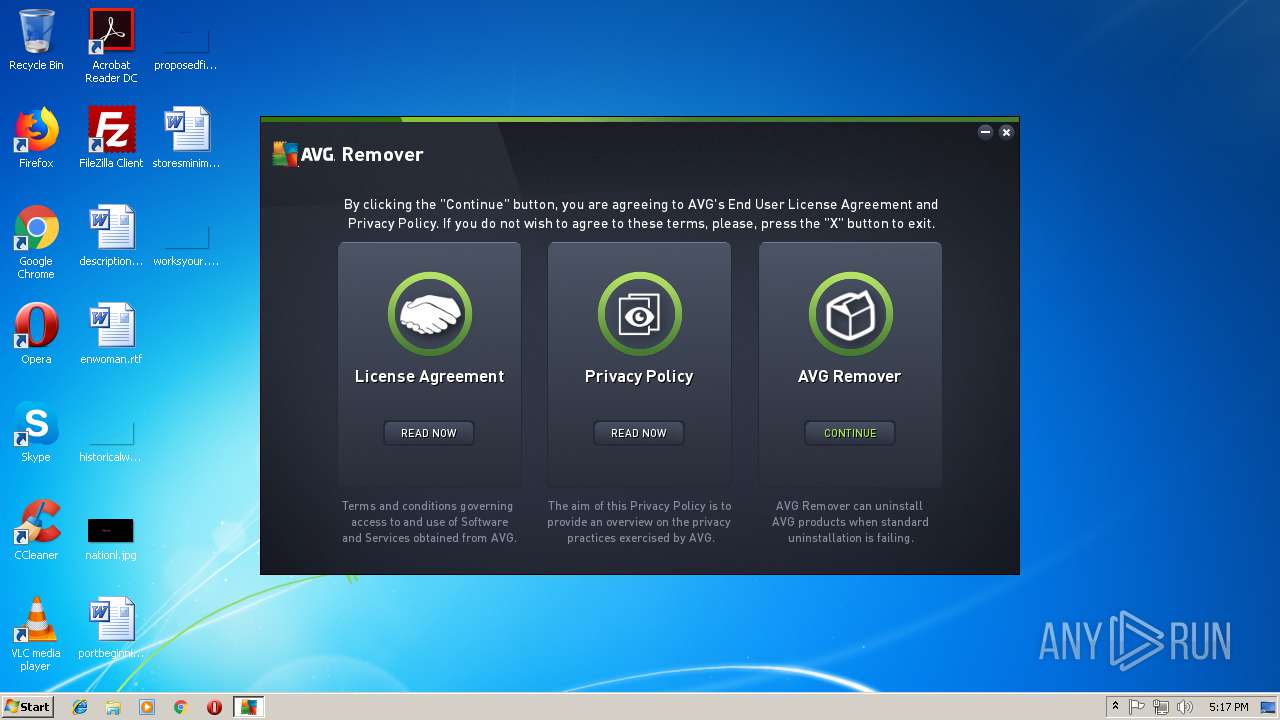
Task: Launch Chrome from the taskbar
Action: coord(181,707)
